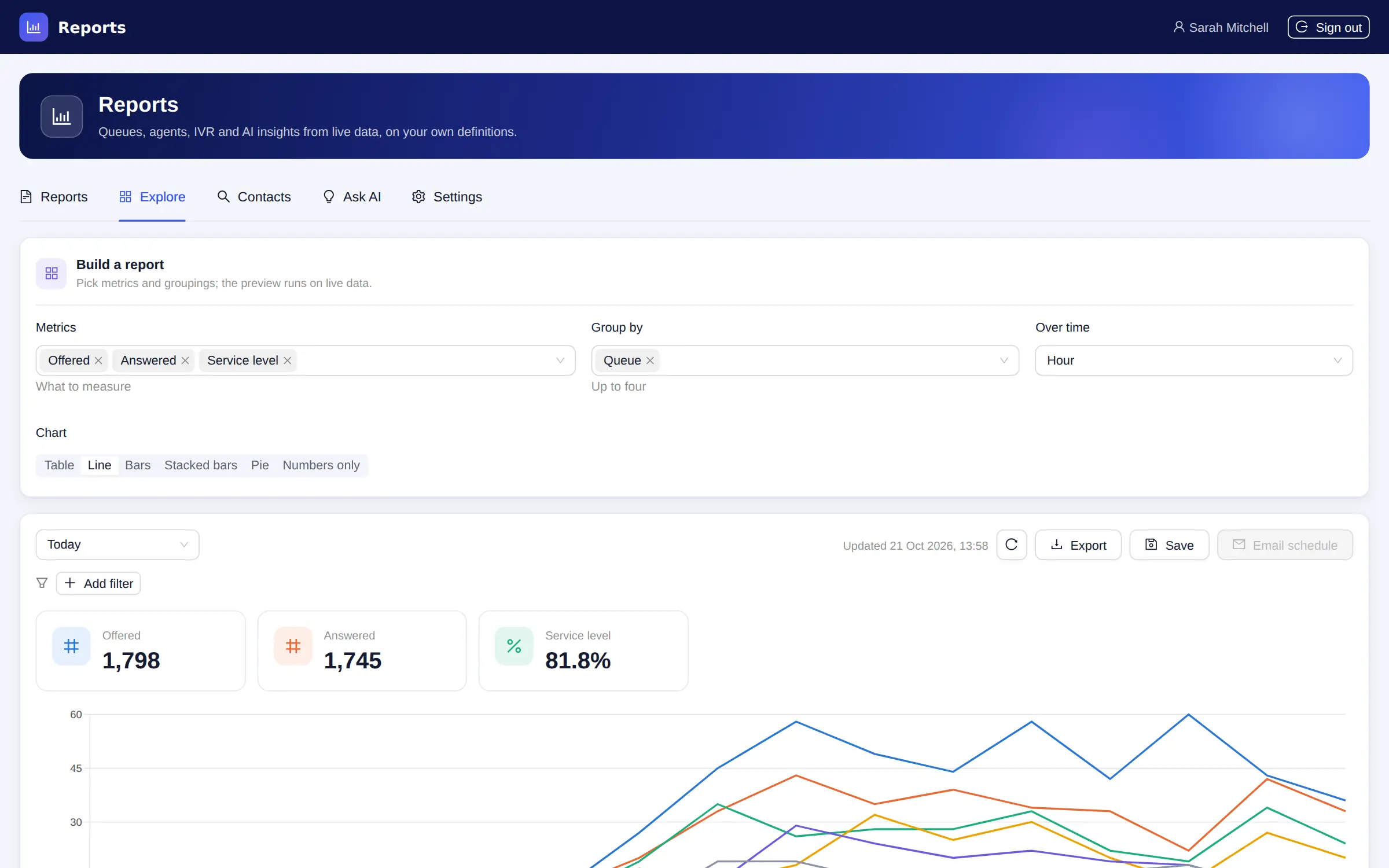Save the current report
Image resolution: width=1389 pixels, height=868 pixels.
pos(1169,545)
